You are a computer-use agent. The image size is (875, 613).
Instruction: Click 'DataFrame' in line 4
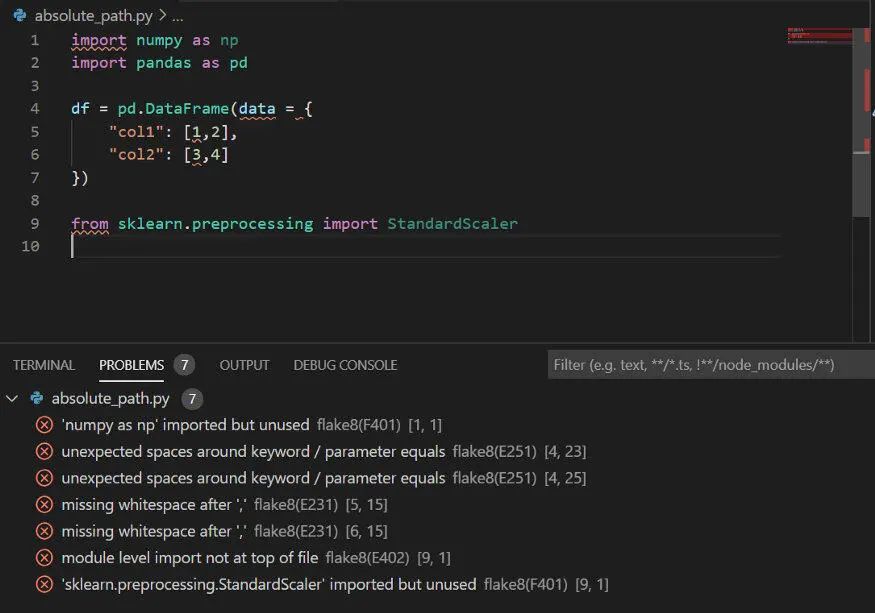(187, 108)
